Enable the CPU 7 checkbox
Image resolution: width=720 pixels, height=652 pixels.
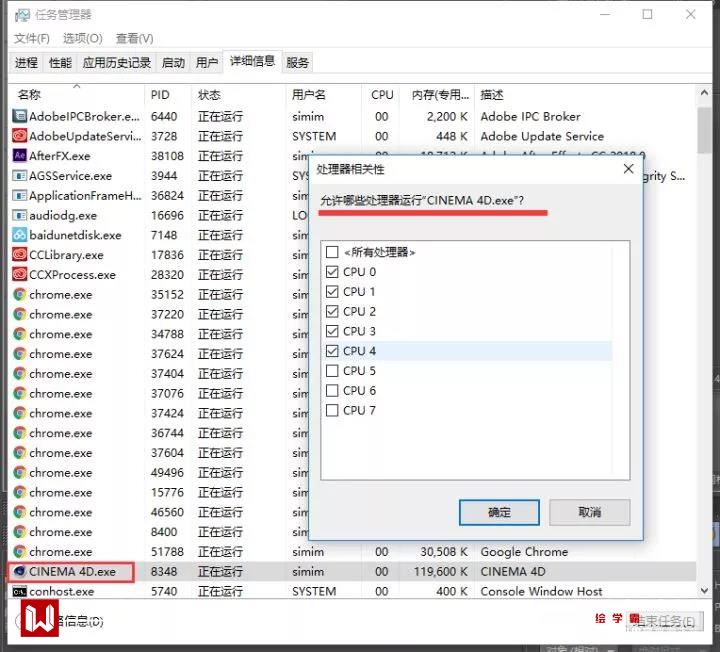332,410
